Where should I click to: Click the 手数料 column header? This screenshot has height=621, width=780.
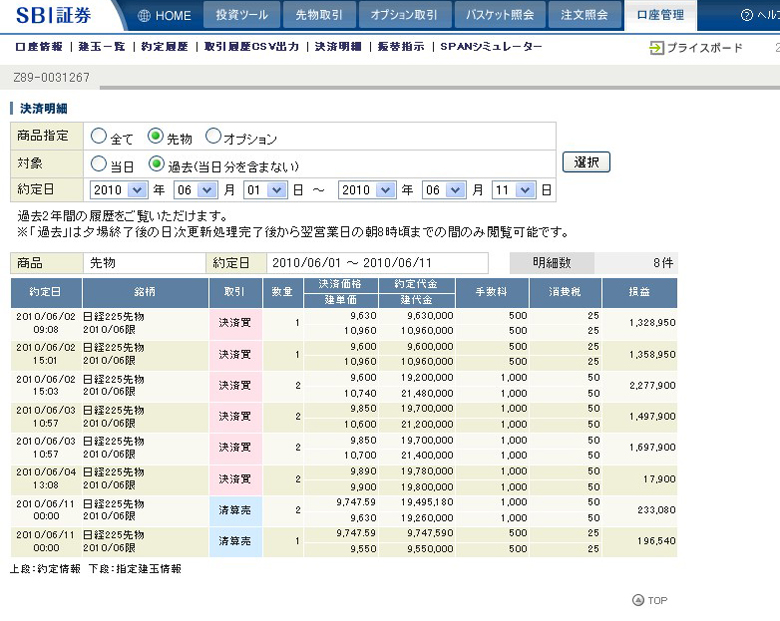coord(491,292)
